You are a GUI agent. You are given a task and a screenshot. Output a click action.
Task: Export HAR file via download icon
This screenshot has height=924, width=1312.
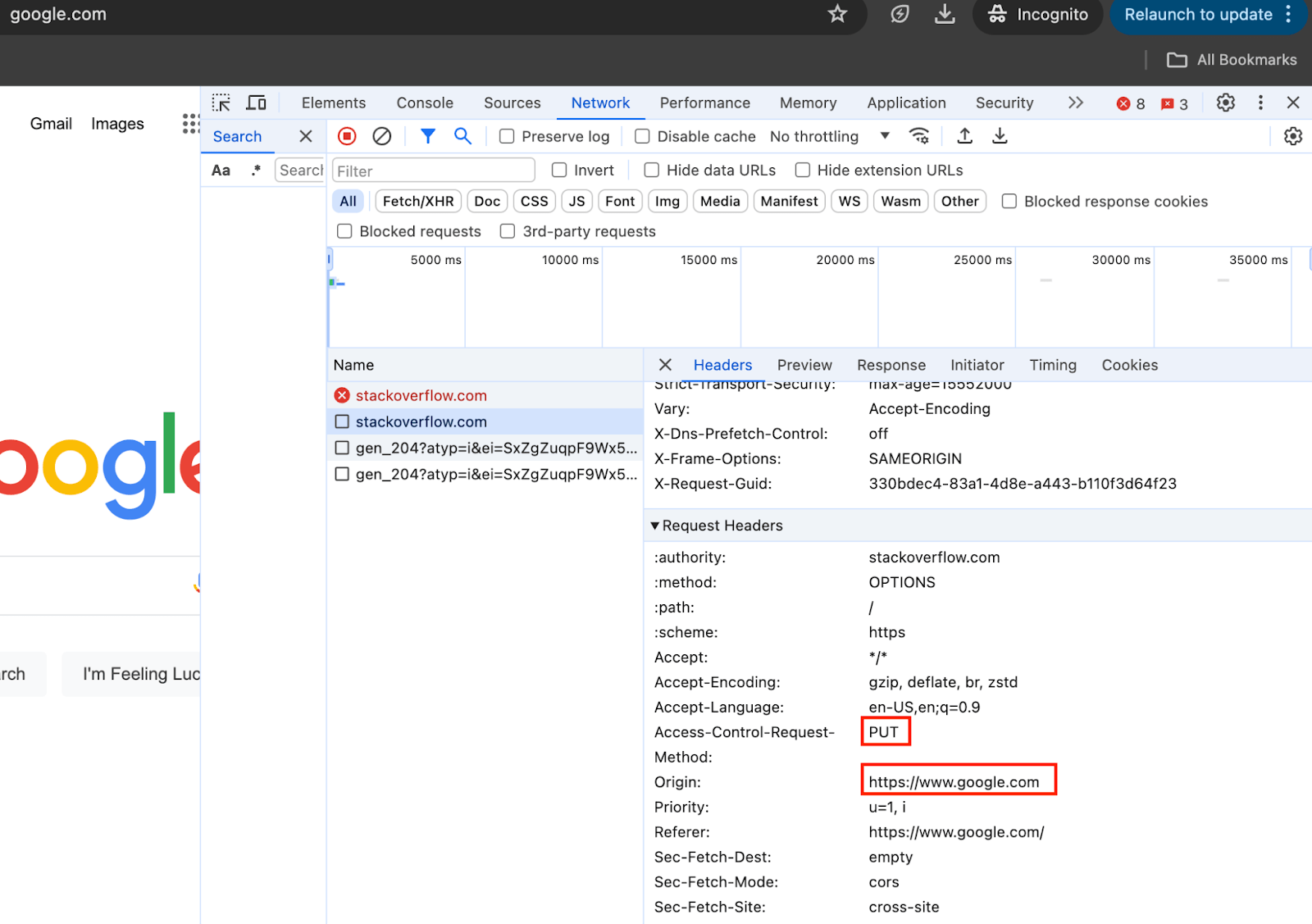(x=1000, y=136)
